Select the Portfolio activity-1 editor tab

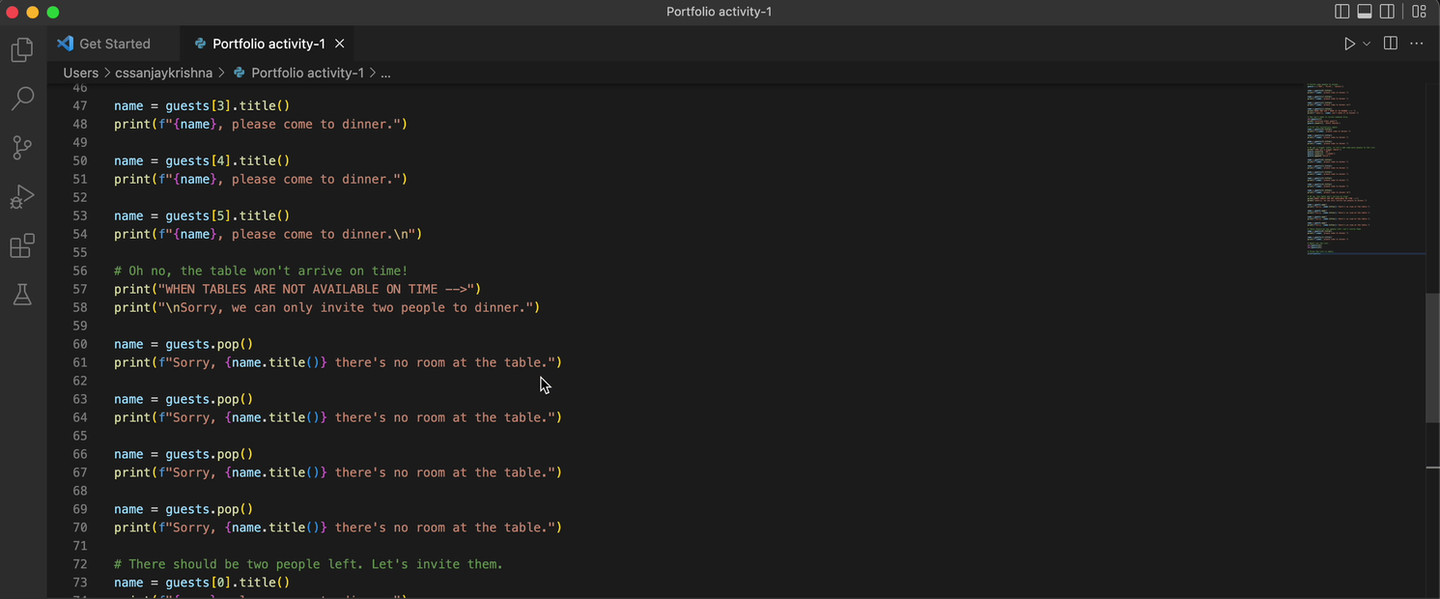265,43
